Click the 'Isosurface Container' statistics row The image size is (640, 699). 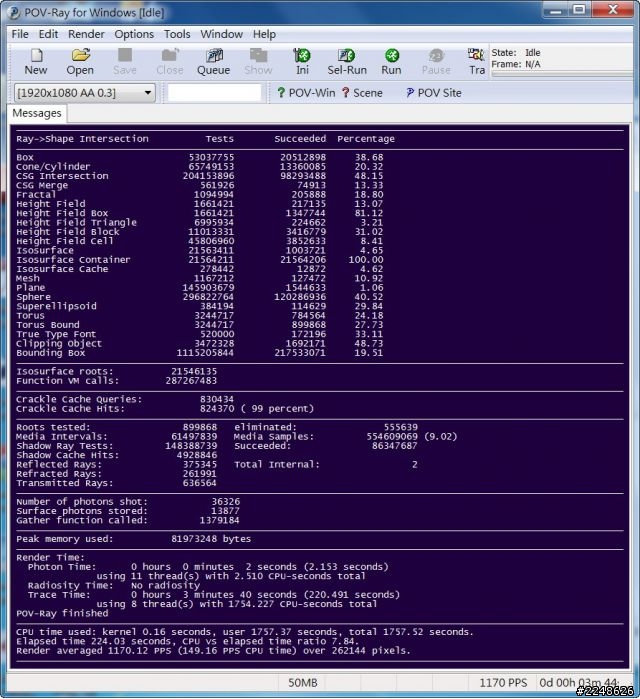(x=200, y=260)
